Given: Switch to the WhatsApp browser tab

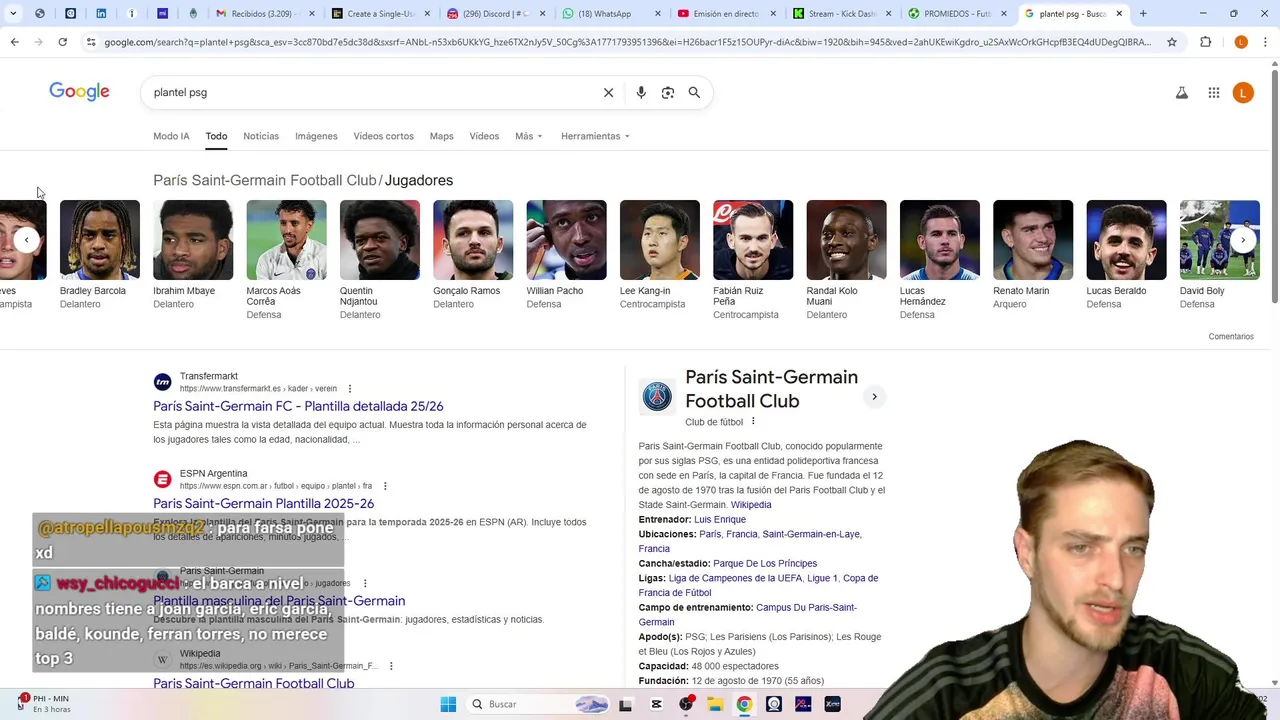Looking at the screenshot, I should coord(610,14).
